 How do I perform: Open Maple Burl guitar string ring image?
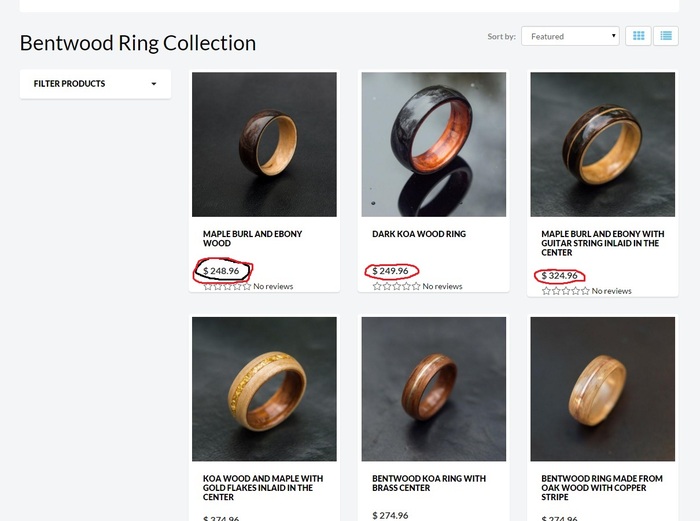pos(602,144)
